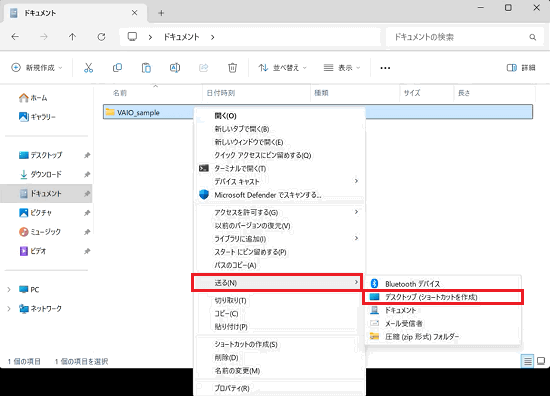This screenshot has width=550, height=396.
Task: Click chevron after ドキュメント in address bar
Action: click(x=213, y=37)
